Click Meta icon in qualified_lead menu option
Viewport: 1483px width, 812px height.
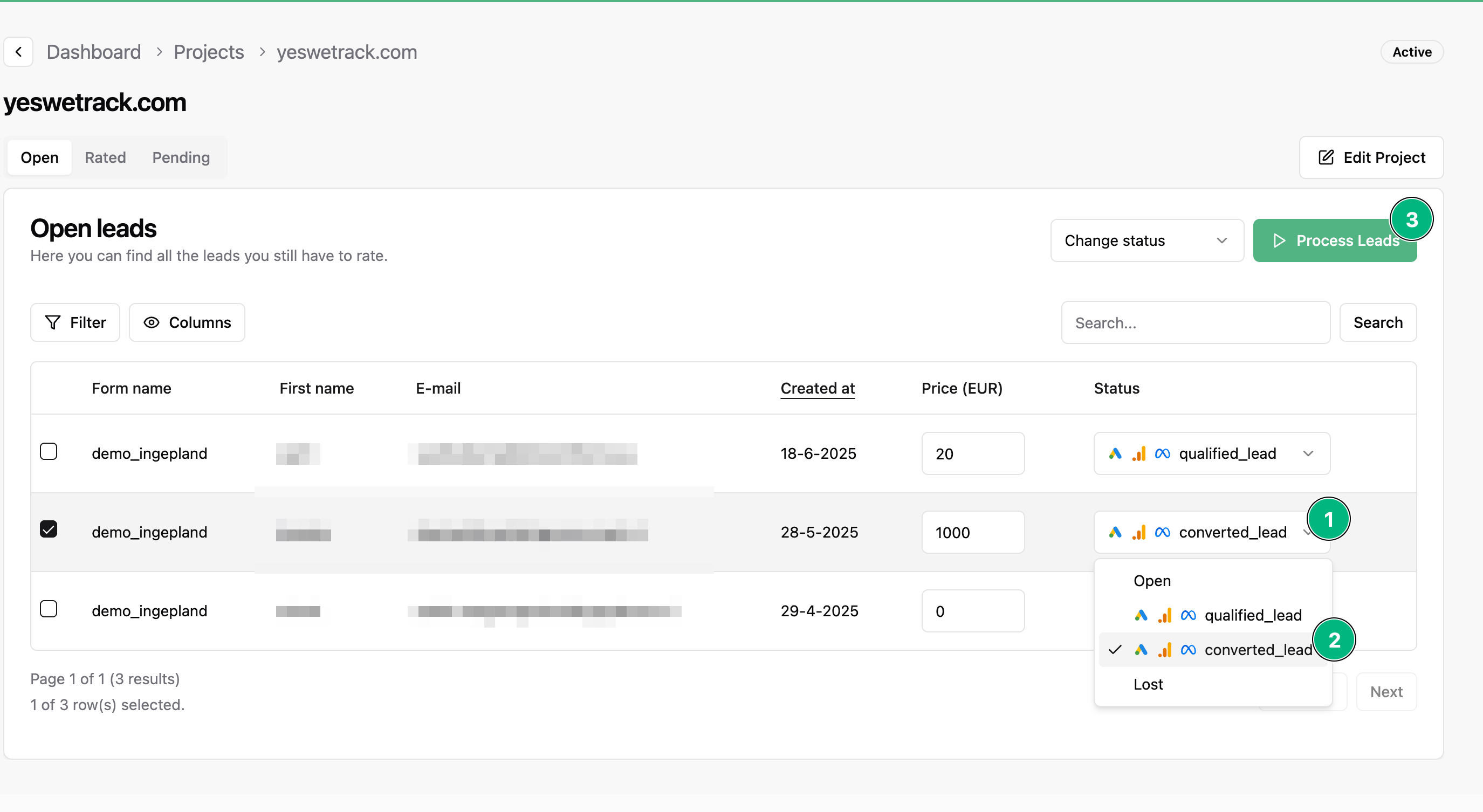click(x=1187, y=615)
